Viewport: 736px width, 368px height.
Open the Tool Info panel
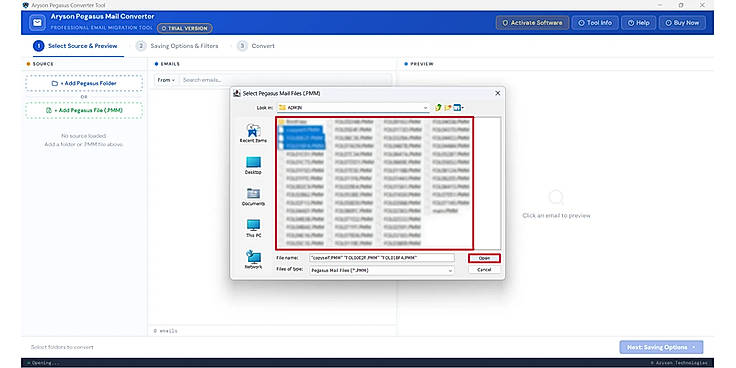coord(595,23)
